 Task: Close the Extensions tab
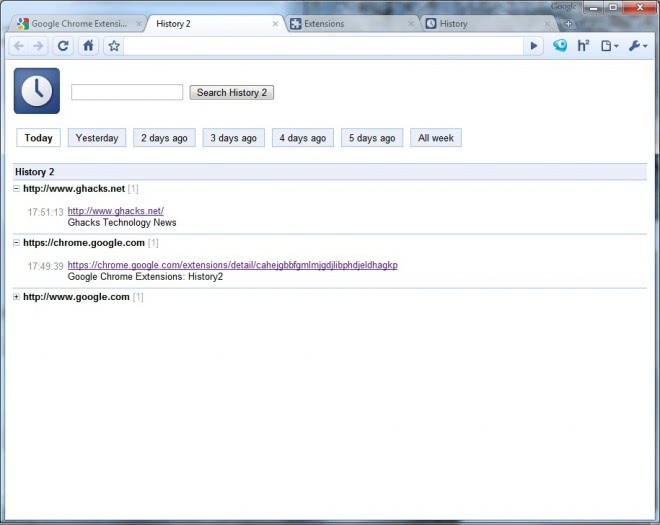tap(411, 24)
